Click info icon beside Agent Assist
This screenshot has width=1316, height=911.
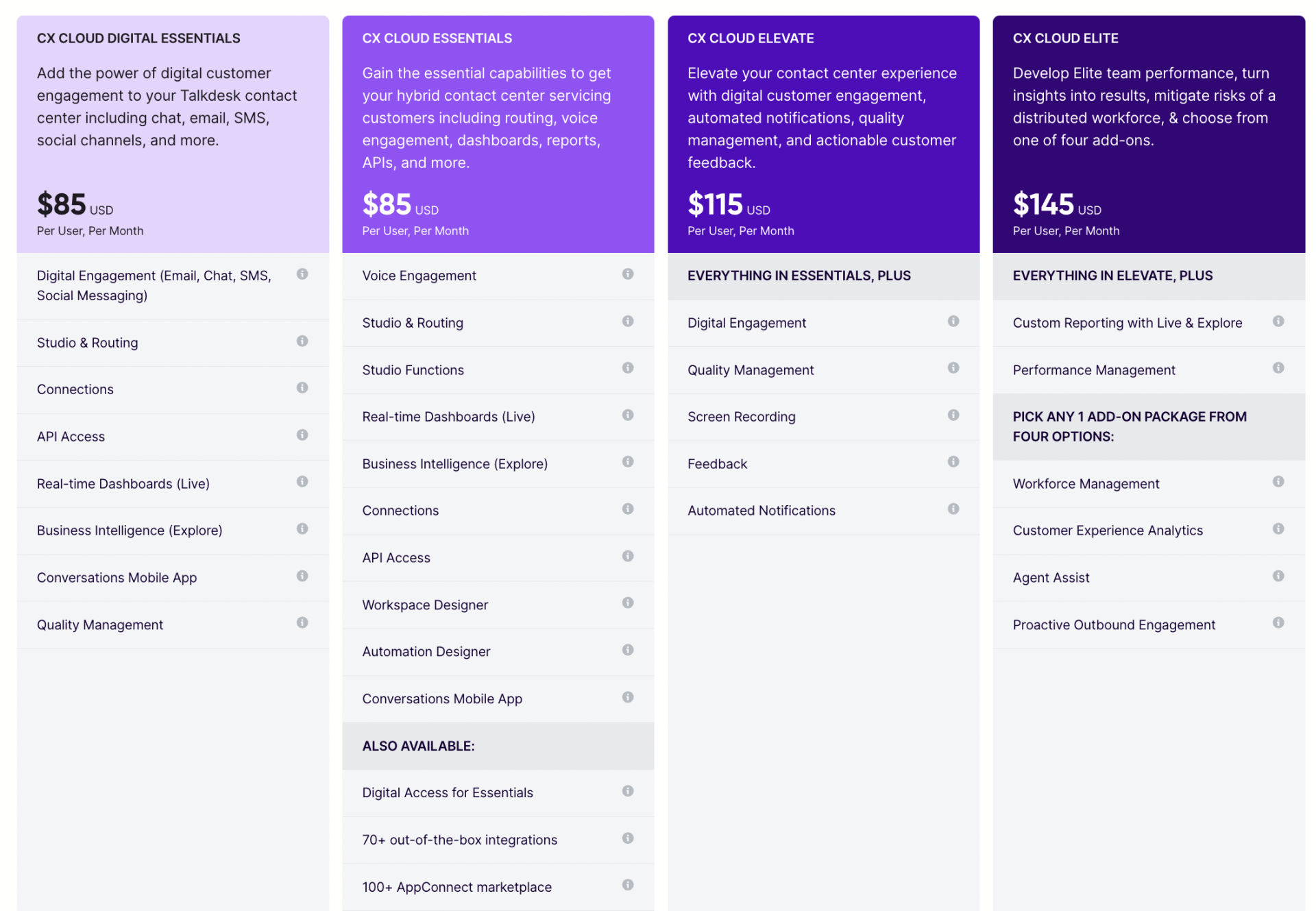pos(1278,576)
